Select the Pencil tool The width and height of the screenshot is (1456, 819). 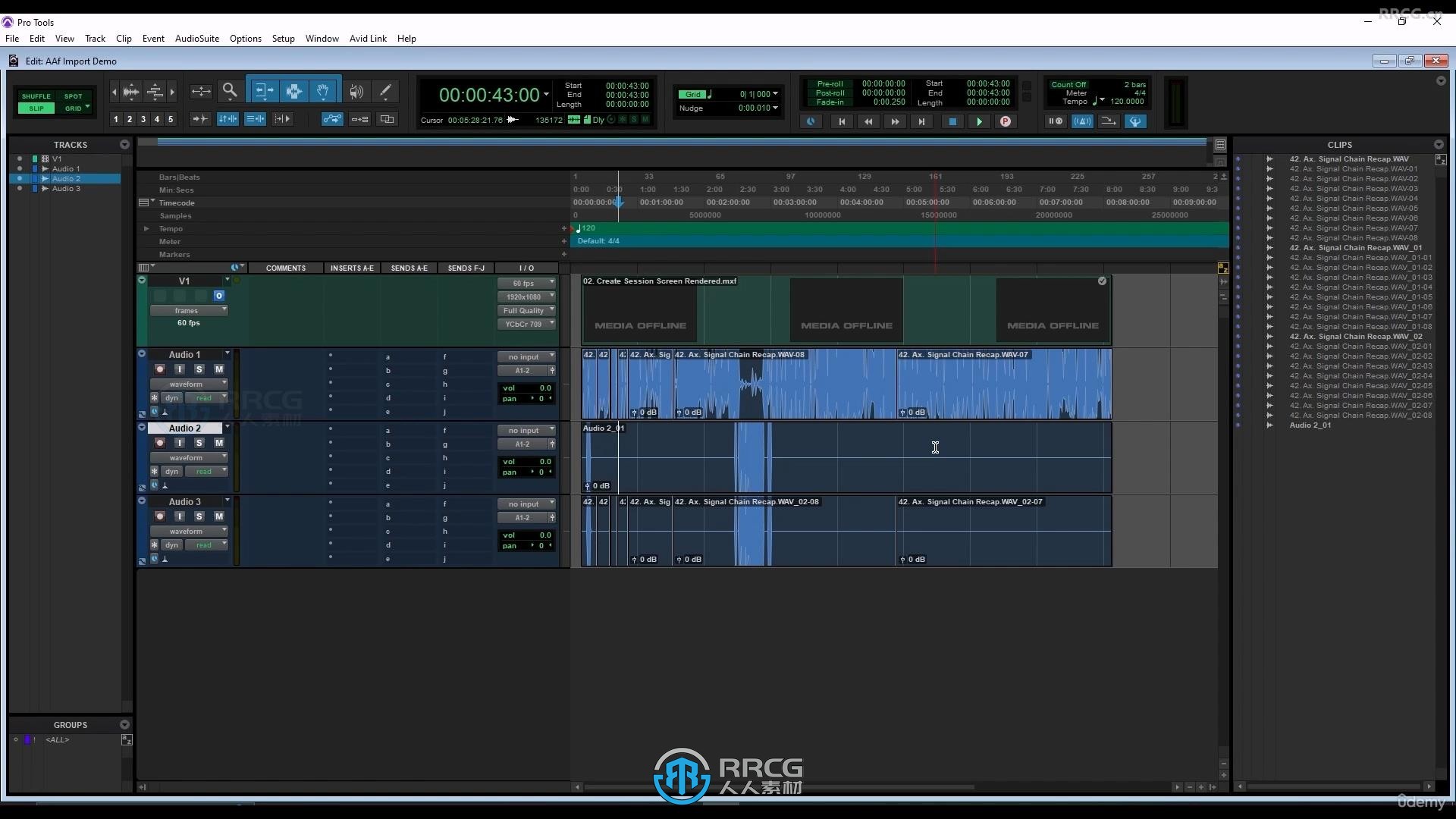385,92
